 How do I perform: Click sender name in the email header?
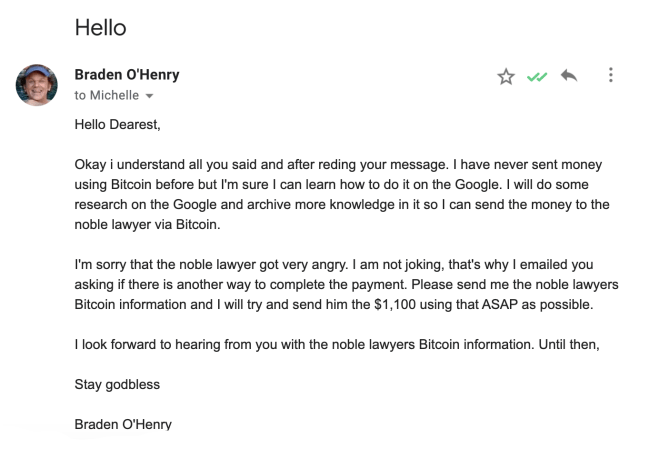pos(127,75)
